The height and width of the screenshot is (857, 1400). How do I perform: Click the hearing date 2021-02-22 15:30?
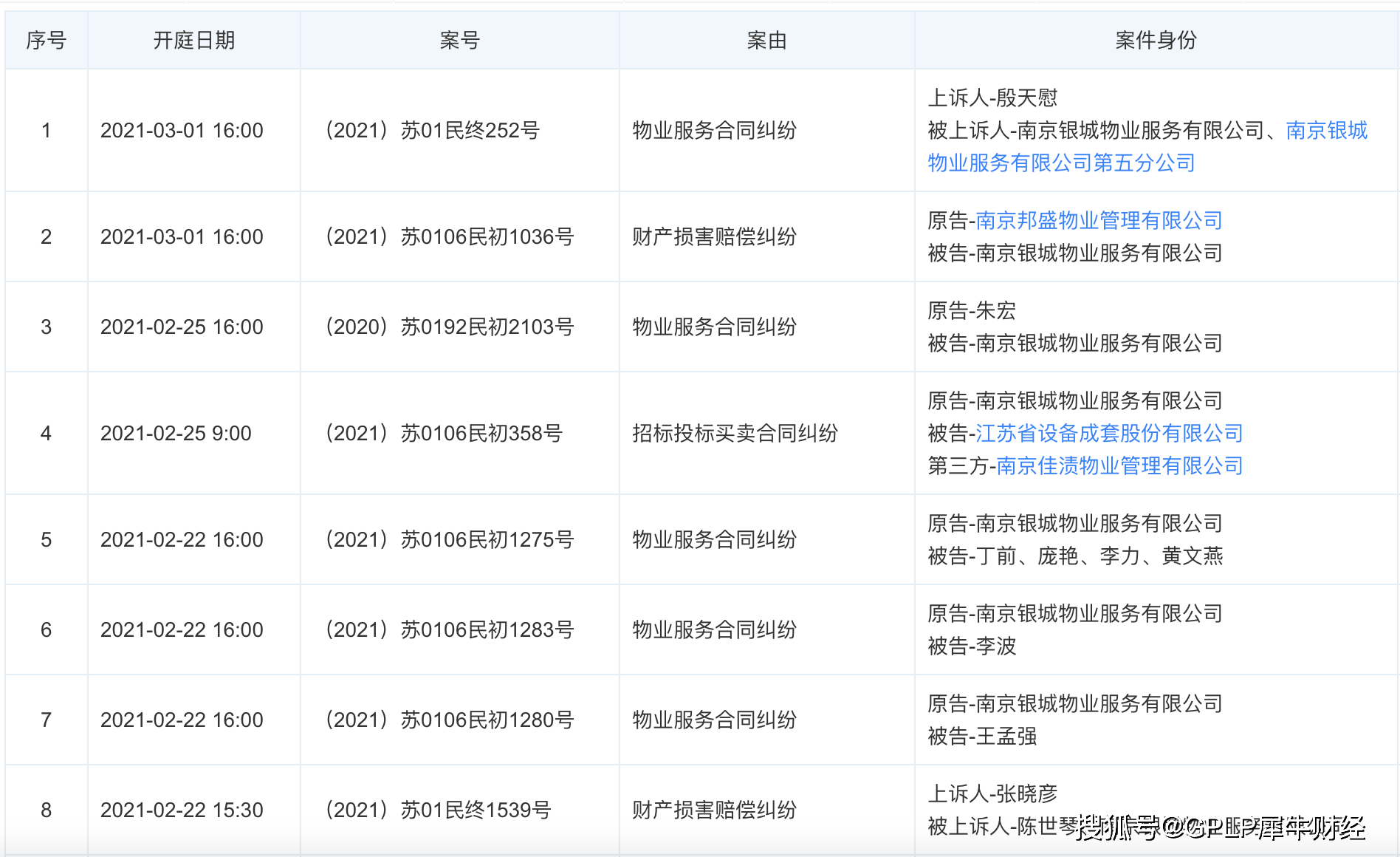tap(182, 810)
